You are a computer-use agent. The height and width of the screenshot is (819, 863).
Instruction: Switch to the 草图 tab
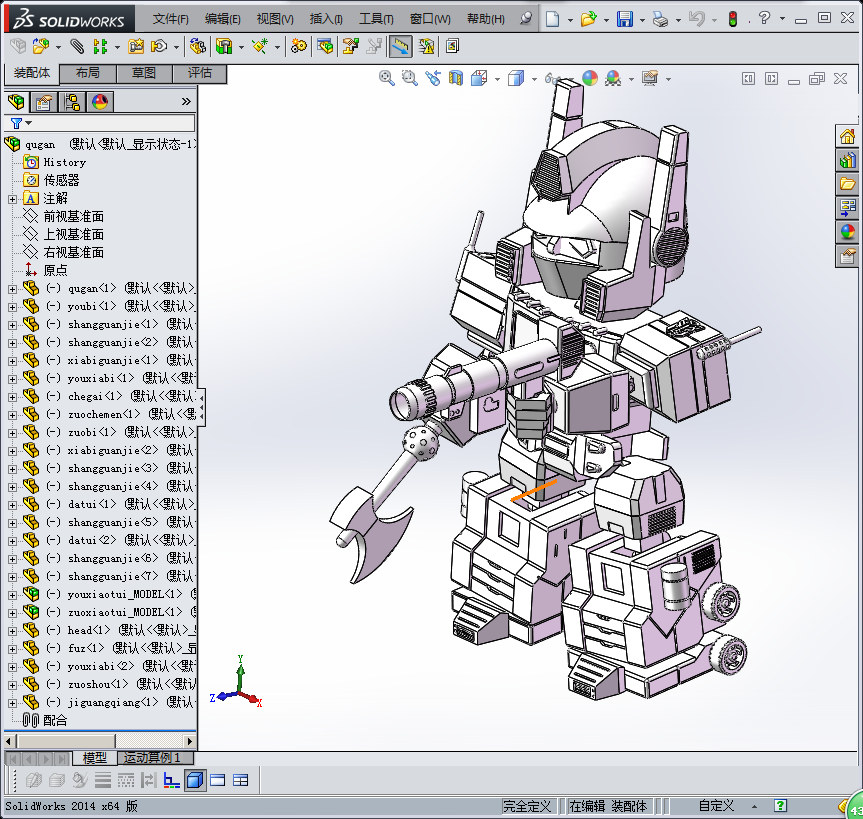pyautogui.click(x=144, y=73)
